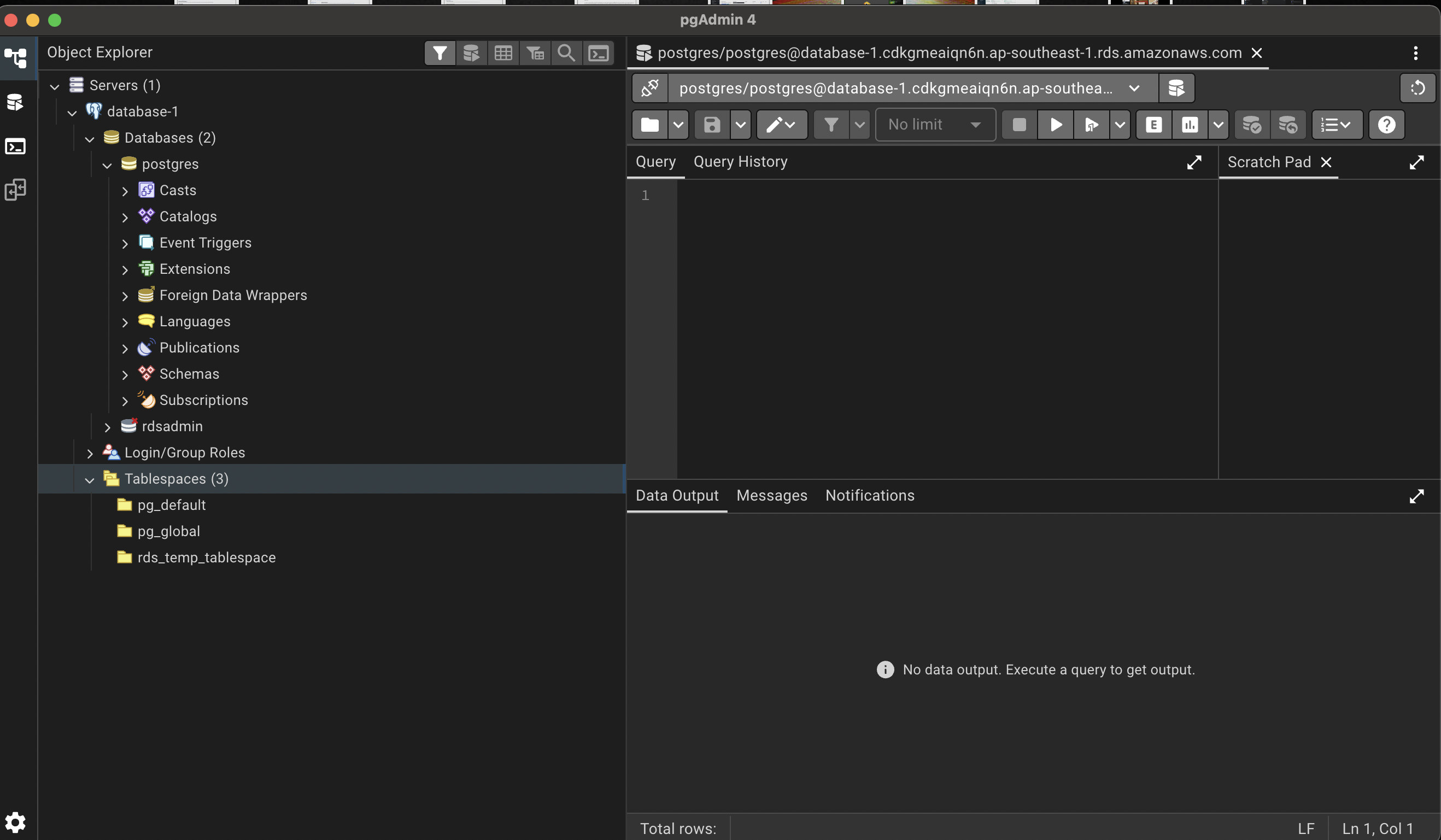Click the Query Tool icon in Object Explorer
1441x840 pixels.
point(471,53)
